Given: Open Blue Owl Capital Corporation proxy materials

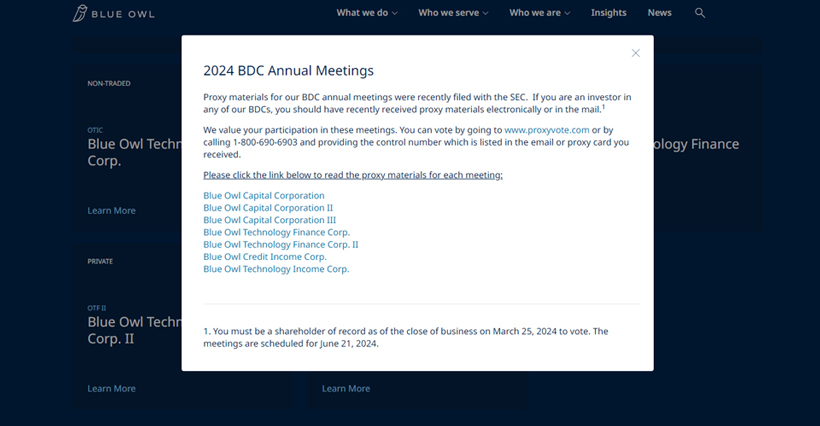Looking at the screenshot, I should tap(264, 196).
